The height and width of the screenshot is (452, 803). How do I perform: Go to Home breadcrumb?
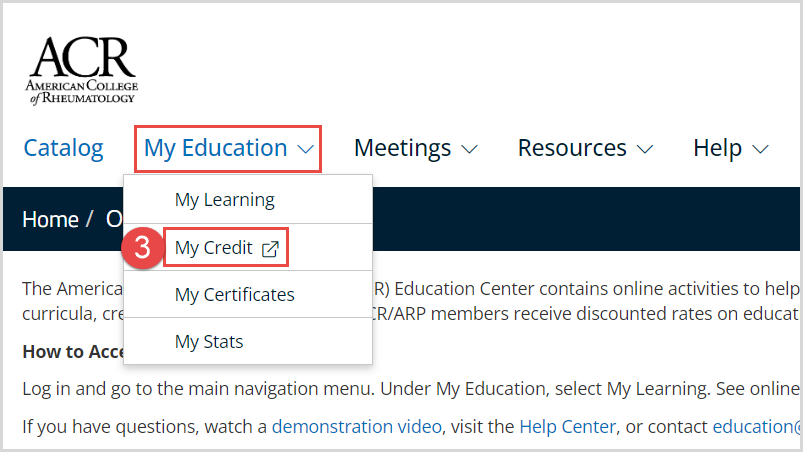click(x=50, y=220)
